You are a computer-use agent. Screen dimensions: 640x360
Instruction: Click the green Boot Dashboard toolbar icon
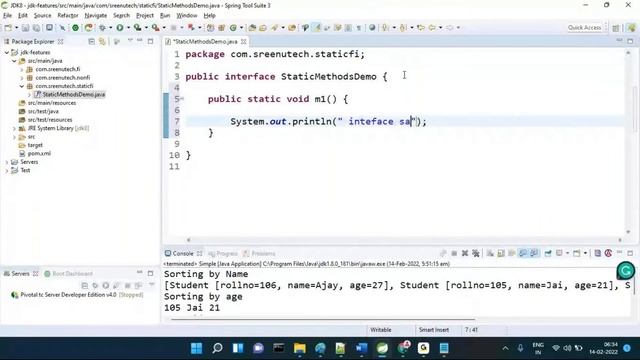tap(76, 28)
